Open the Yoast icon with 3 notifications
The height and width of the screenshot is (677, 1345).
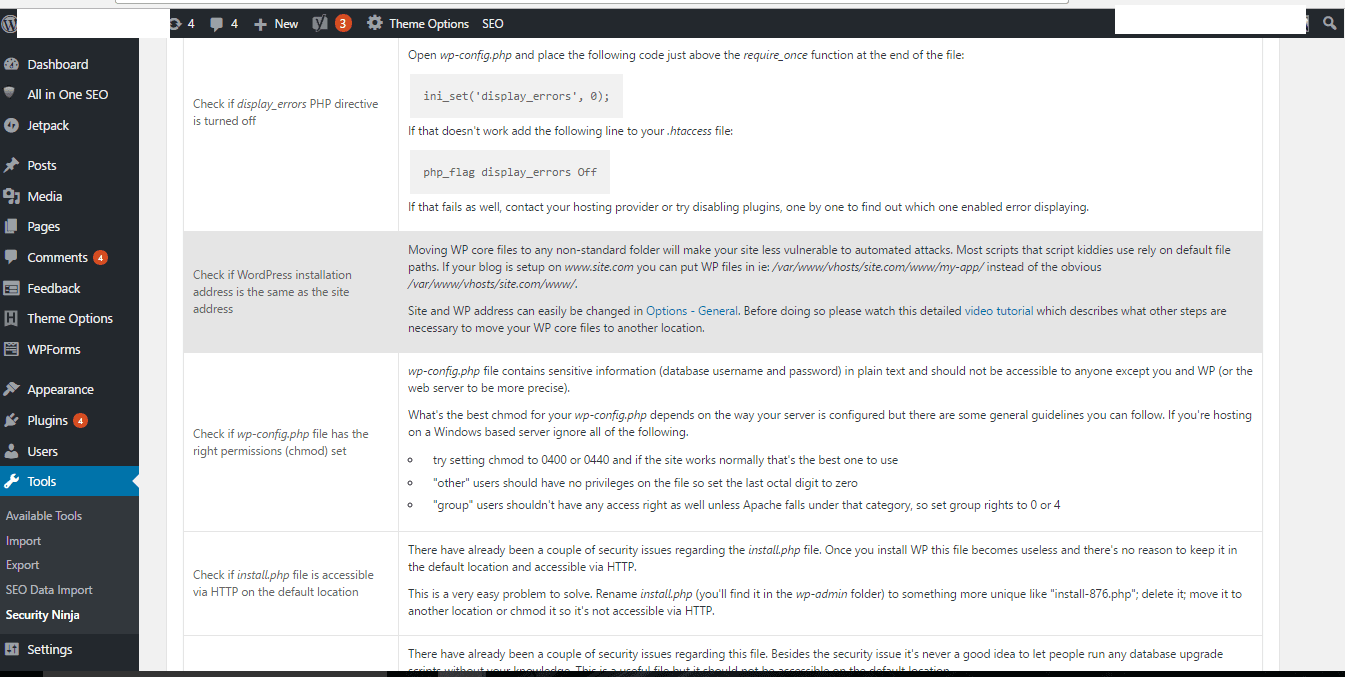[x=332, y=23]
